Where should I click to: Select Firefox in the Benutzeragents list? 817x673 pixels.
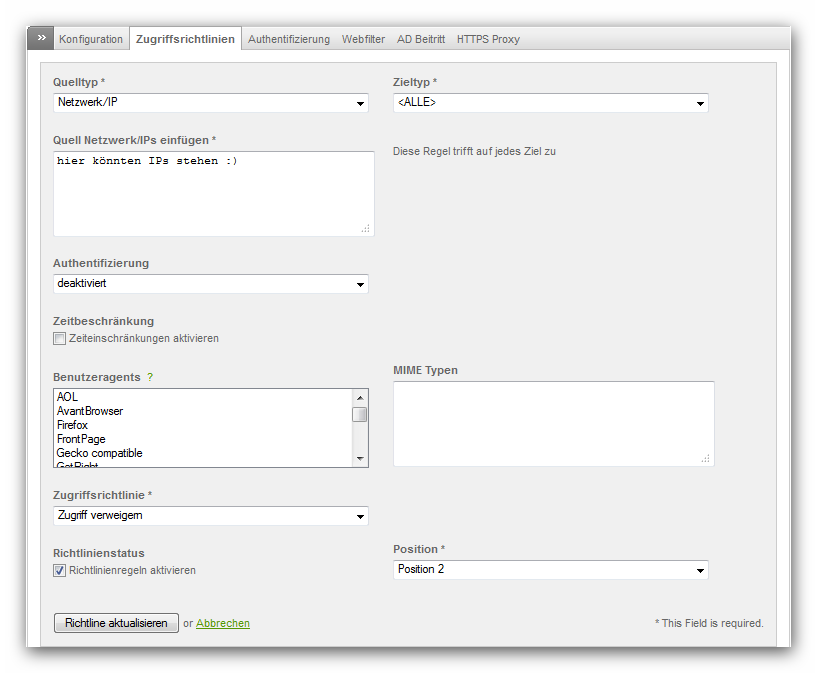point(73,425)
